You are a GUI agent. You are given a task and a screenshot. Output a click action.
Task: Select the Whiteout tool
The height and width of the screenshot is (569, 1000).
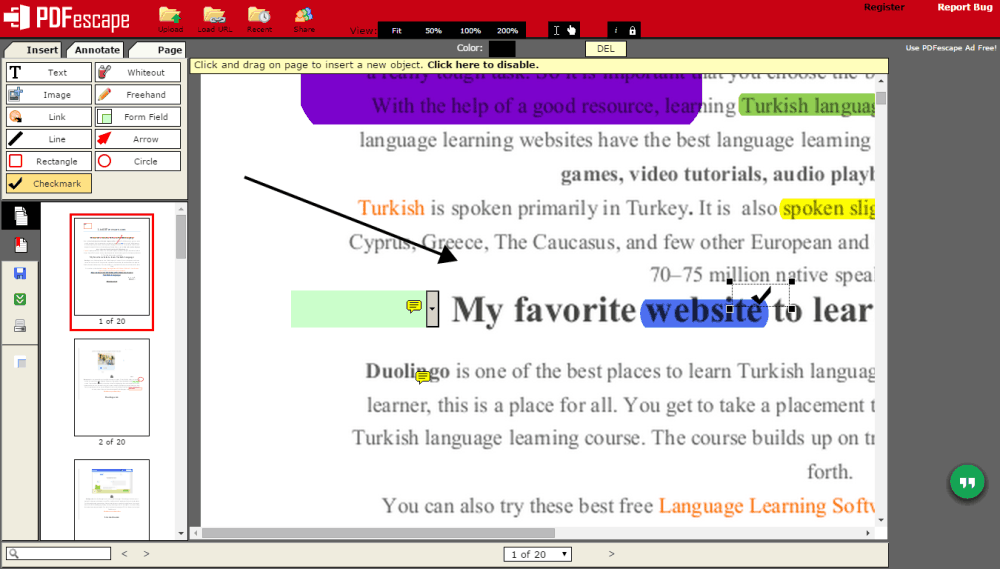tap(138, 72)
